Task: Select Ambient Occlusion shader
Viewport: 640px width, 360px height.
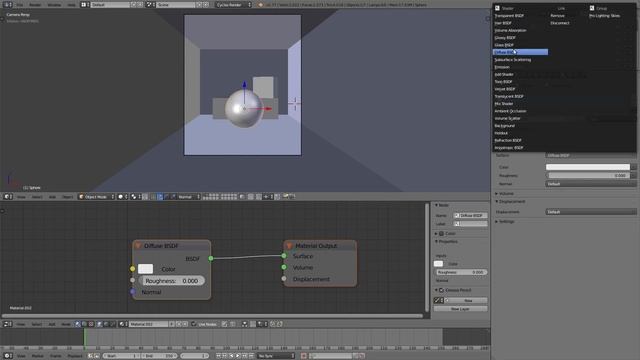Action: 510,111
